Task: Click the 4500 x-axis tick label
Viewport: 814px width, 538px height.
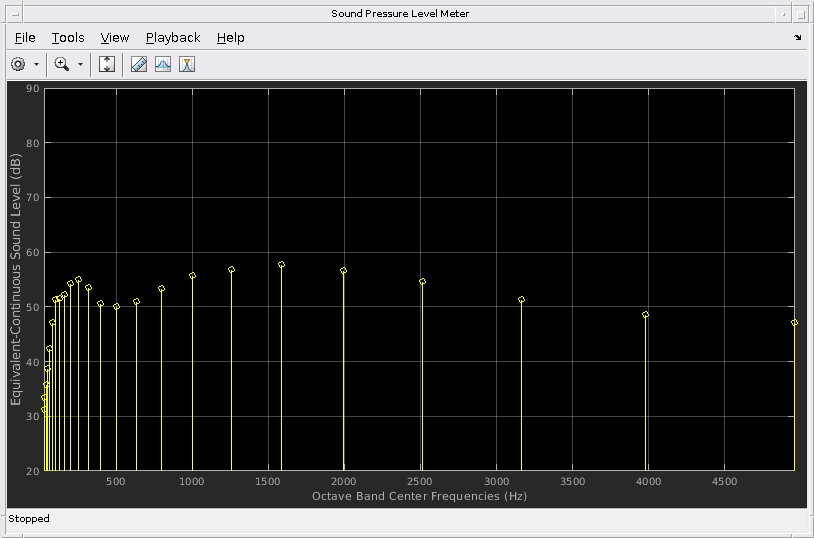Action: pos(724,482)
